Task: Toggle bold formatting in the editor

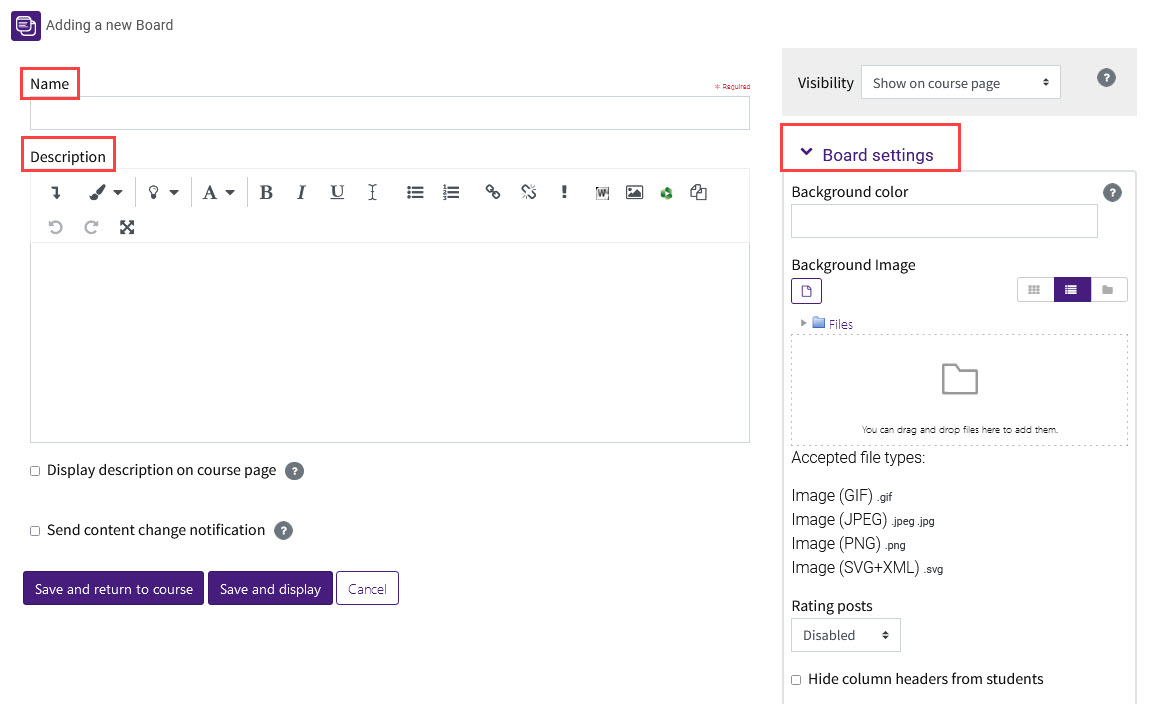Action: tap(266, 191)
